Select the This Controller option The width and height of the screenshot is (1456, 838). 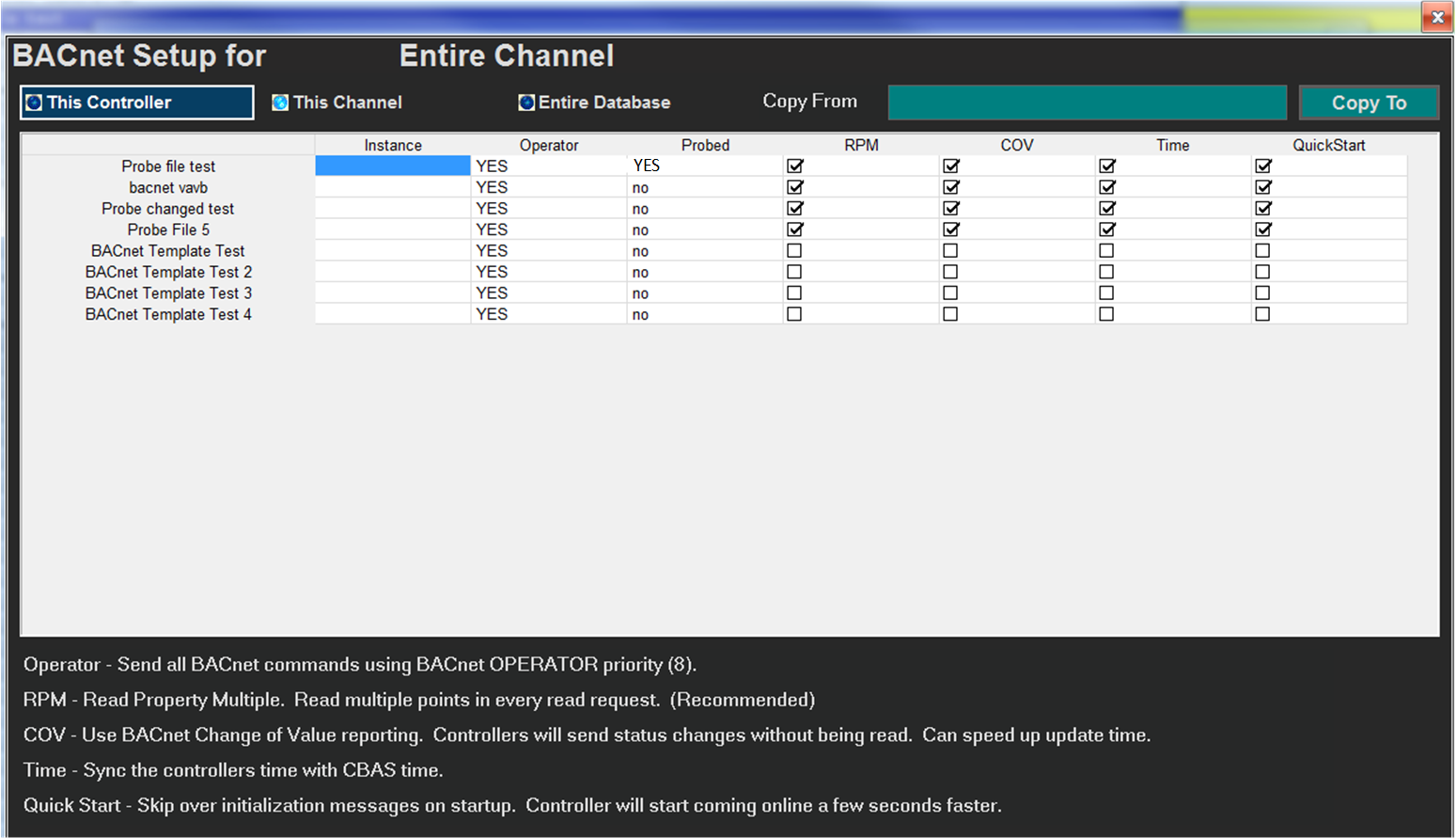[137, 103]
